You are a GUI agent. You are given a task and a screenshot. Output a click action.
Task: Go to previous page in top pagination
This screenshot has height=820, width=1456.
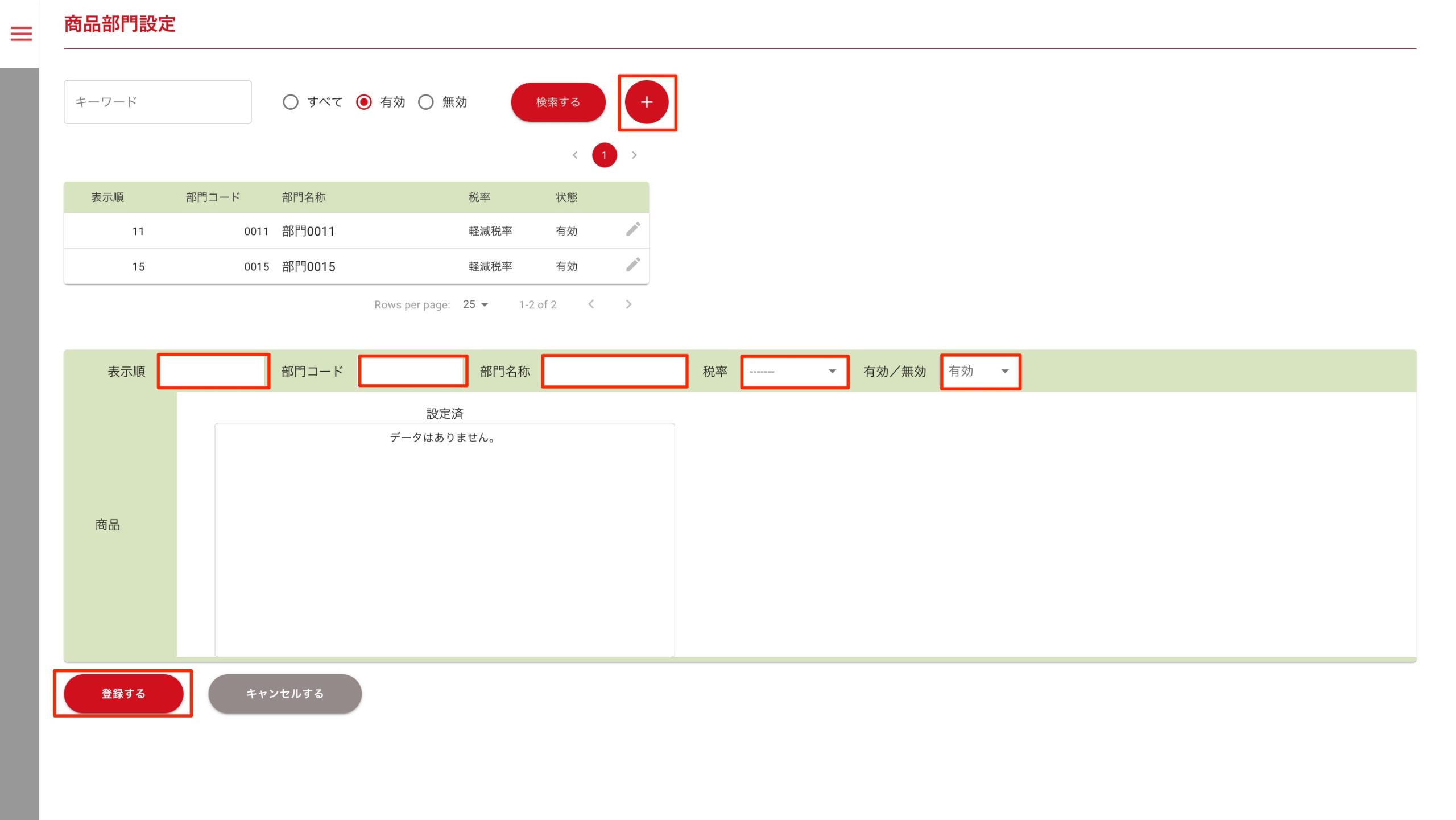point(575,155)
